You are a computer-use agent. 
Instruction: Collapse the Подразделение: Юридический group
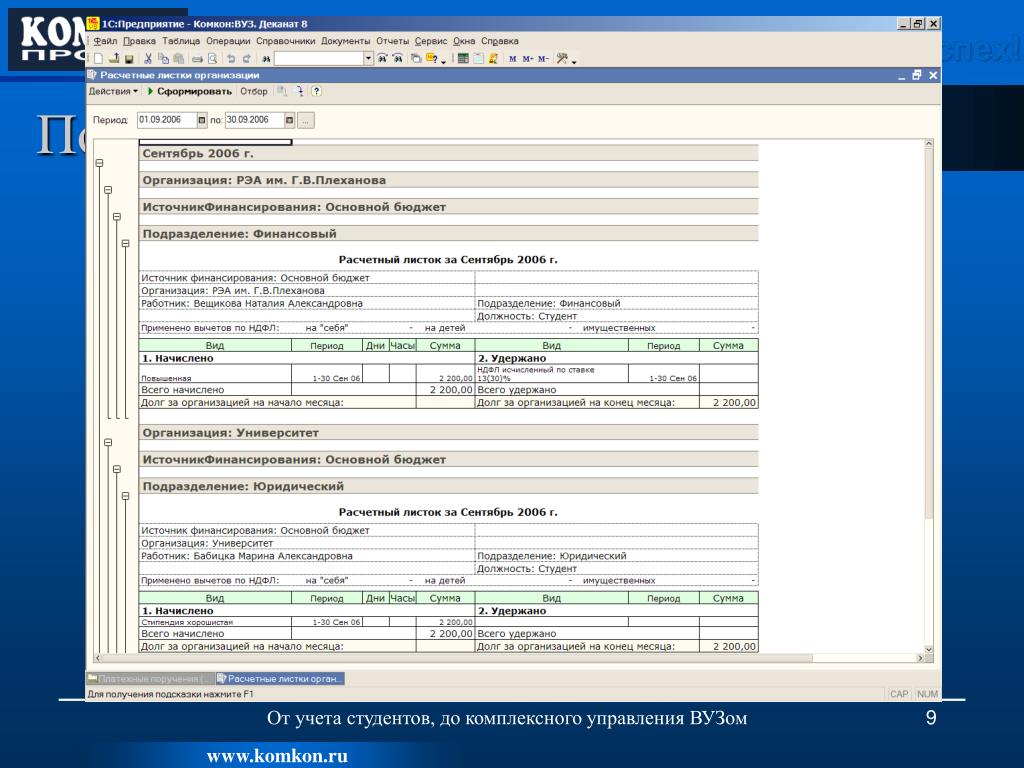pyautogui.click(x=125, y=496)
